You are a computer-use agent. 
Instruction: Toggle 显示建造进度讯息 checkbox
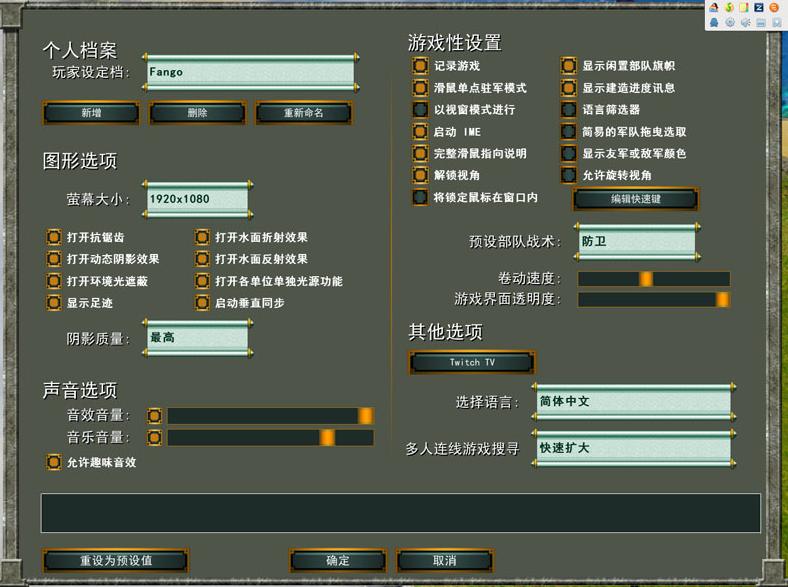click(x=568, y=87)
